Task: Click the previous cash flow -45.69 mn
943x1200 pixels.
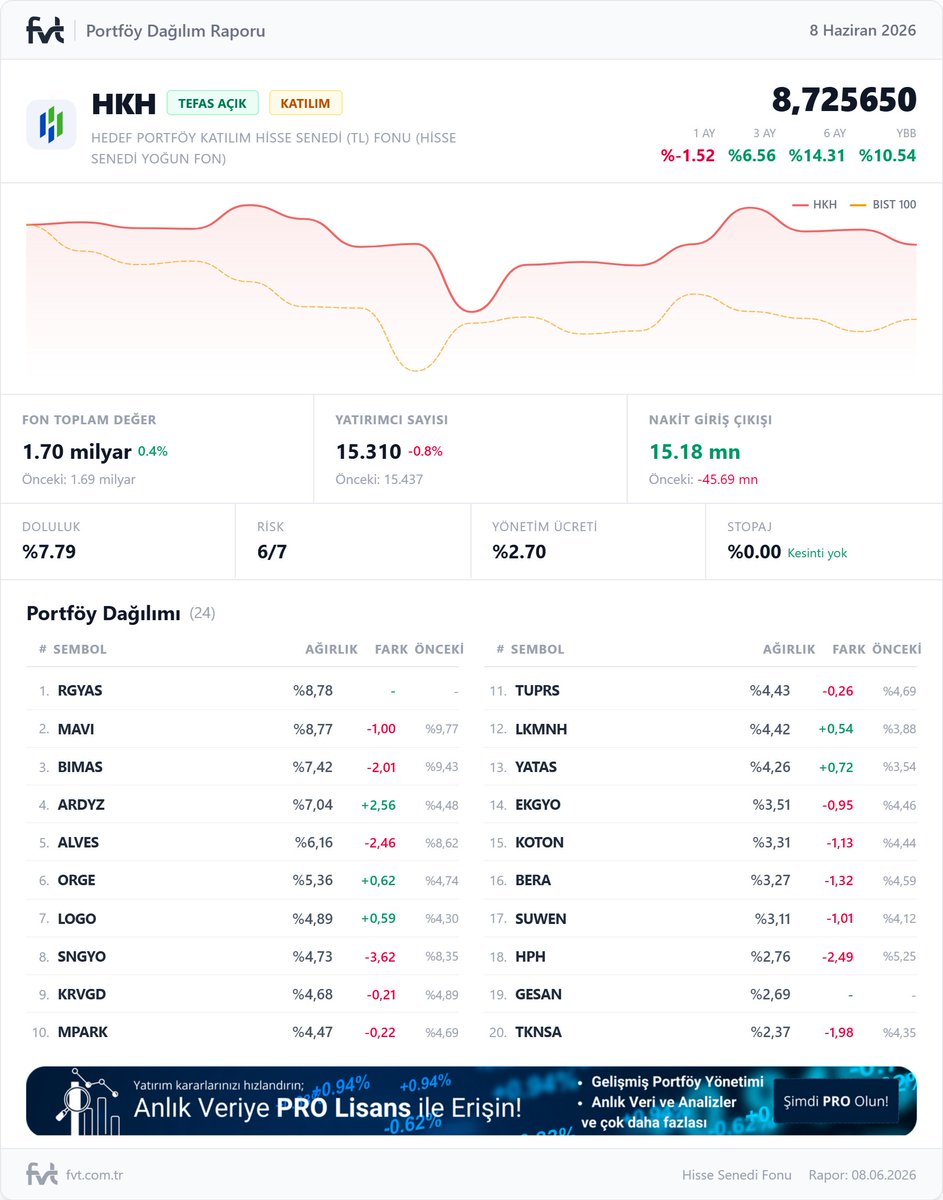Action: tap(727, 479)
